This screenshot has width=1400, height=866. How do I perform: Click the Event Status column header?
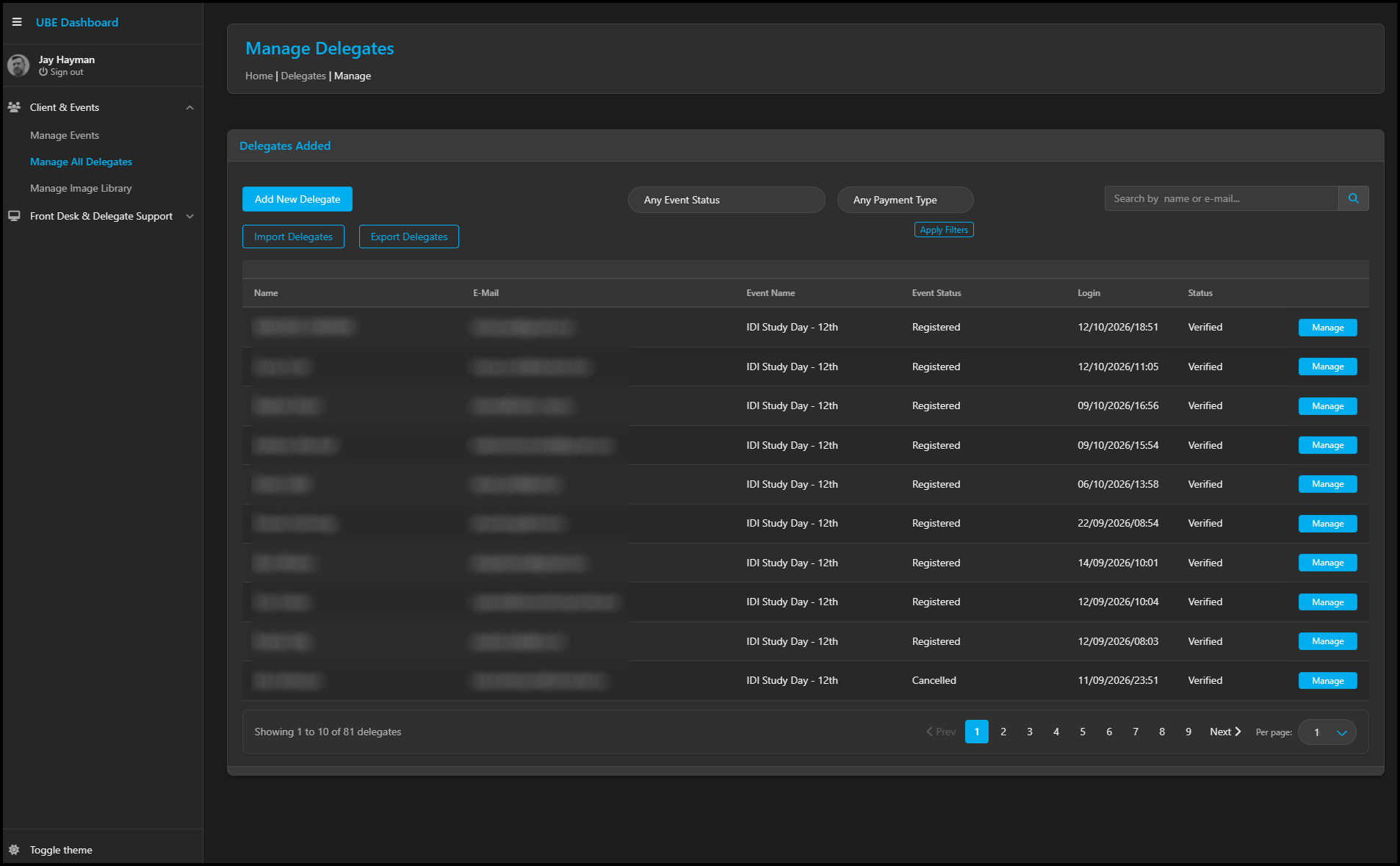(937, 293)
